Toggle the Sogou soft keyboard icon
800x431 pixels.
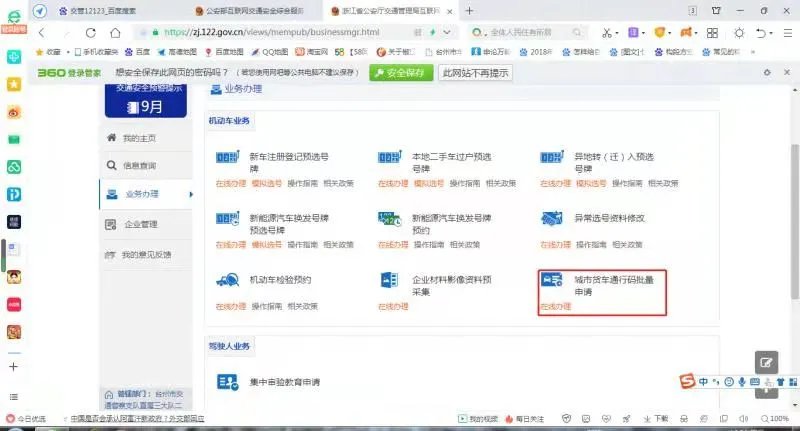755,382
